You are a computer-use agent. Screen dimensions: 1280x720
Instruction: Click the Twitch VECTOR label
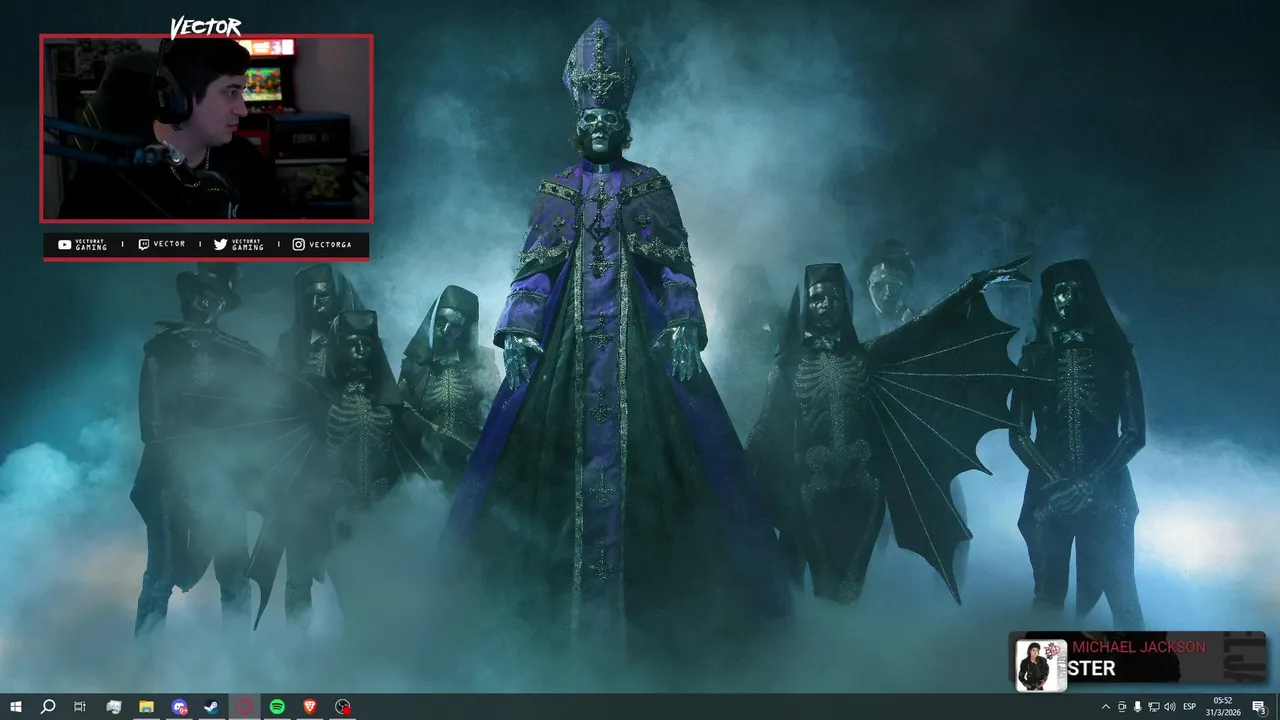161,244
